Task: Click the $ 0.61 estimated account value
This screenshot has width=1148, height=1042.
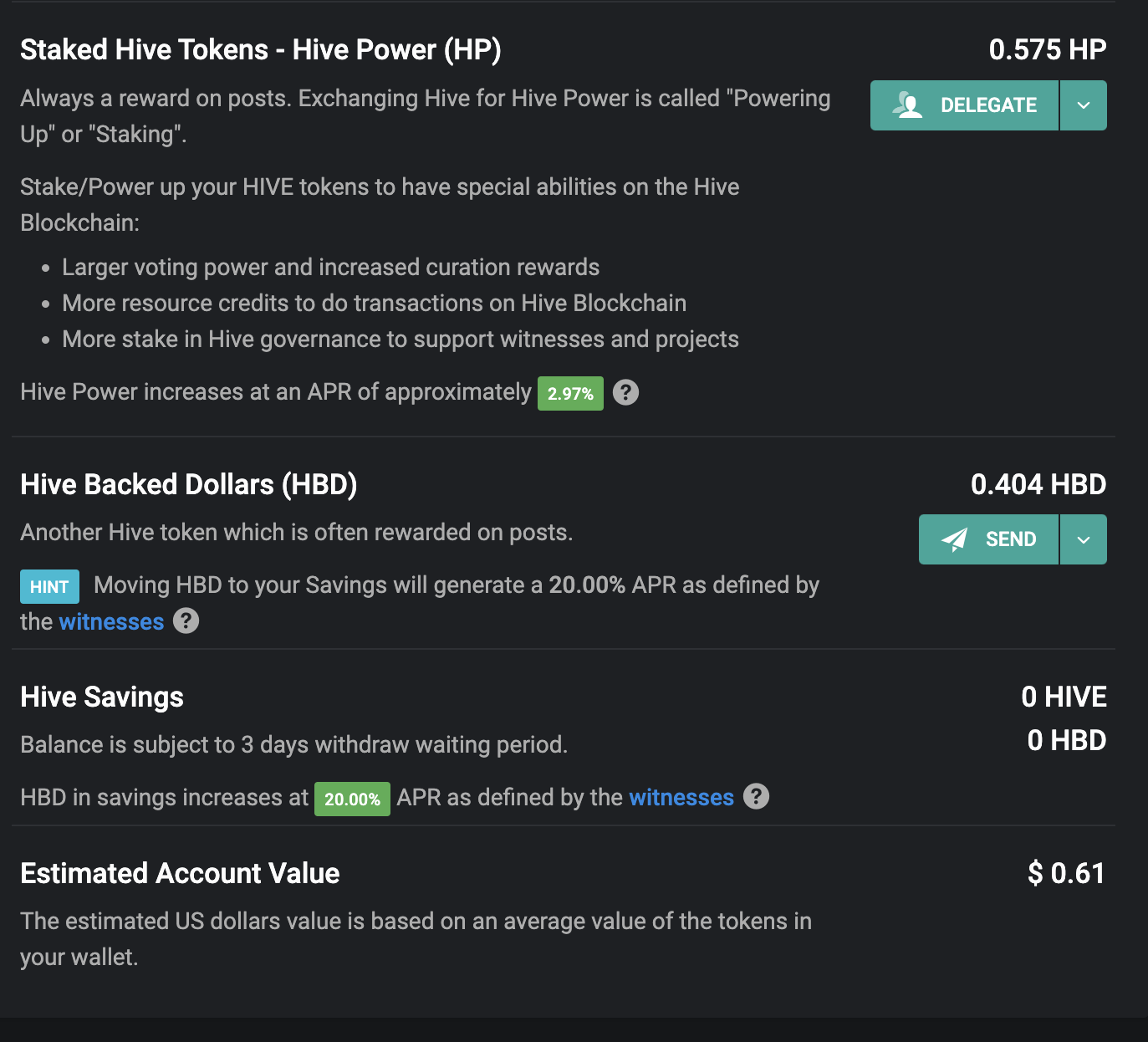Action: point(1066,873)
